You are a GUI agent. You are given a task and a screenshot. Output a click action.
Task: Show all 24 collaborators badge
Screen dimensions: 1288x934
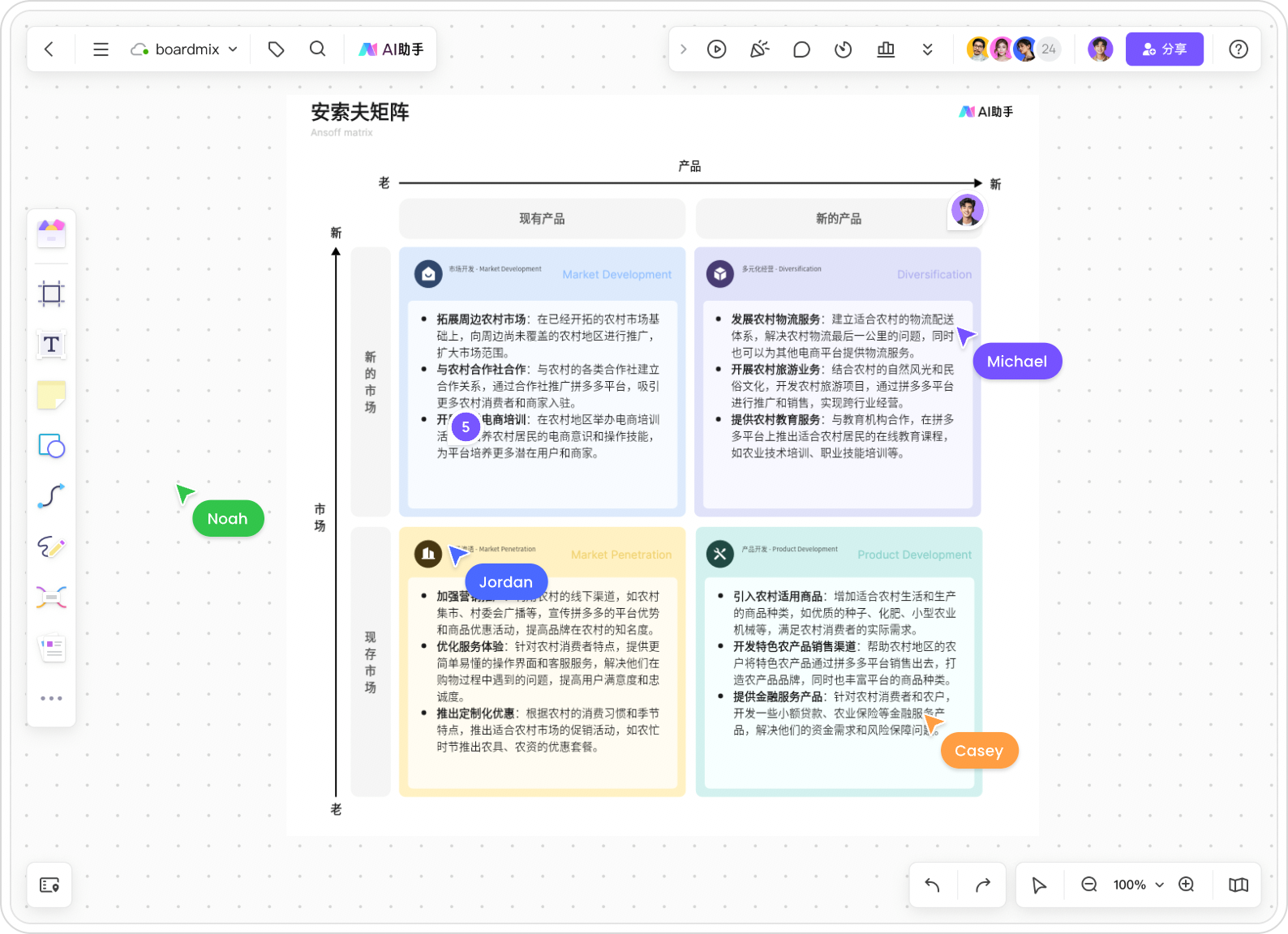pos(1049,49)
